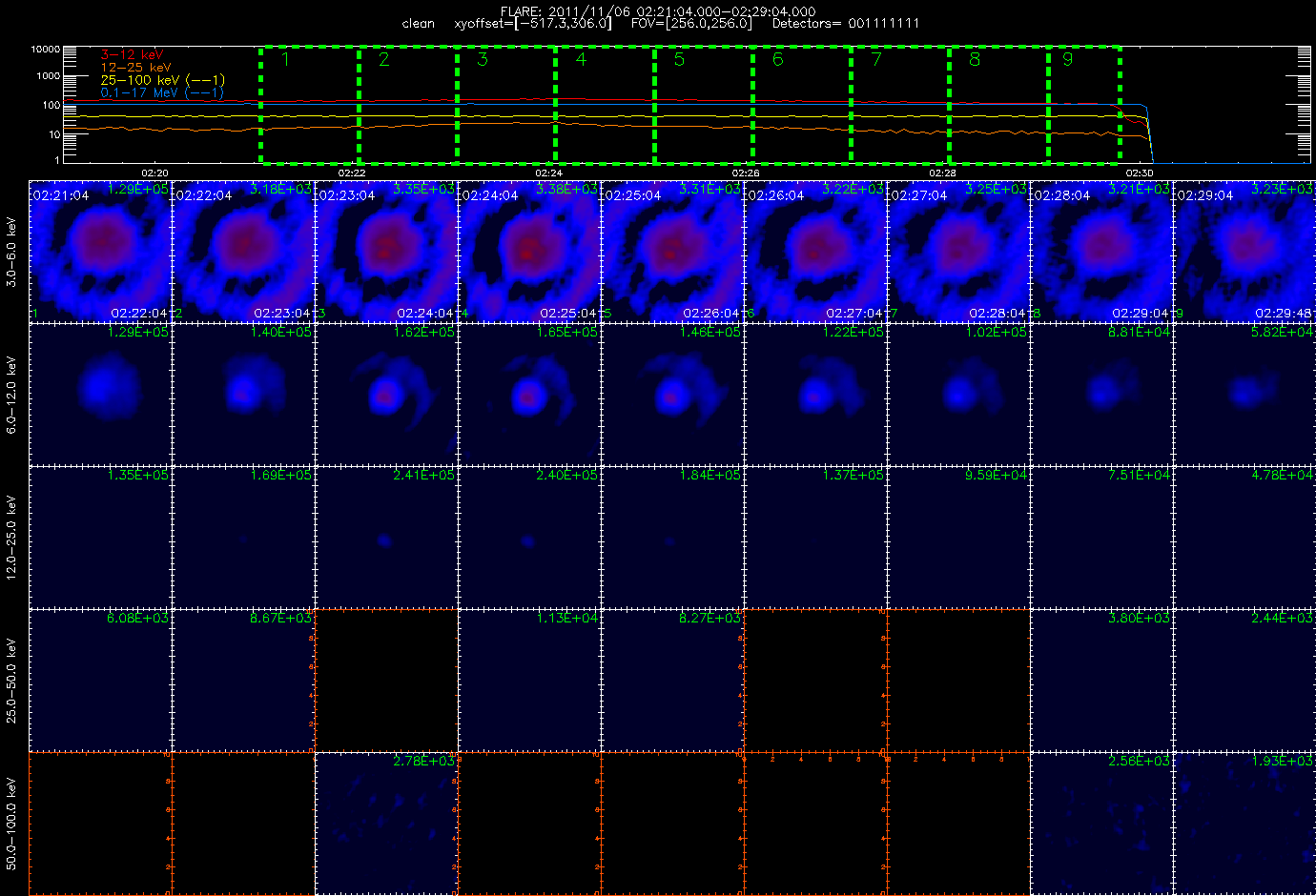
Task: Select the 12.0-25.0 keV image labeled 2.40E+05
Action: click(x=529, y=537)
